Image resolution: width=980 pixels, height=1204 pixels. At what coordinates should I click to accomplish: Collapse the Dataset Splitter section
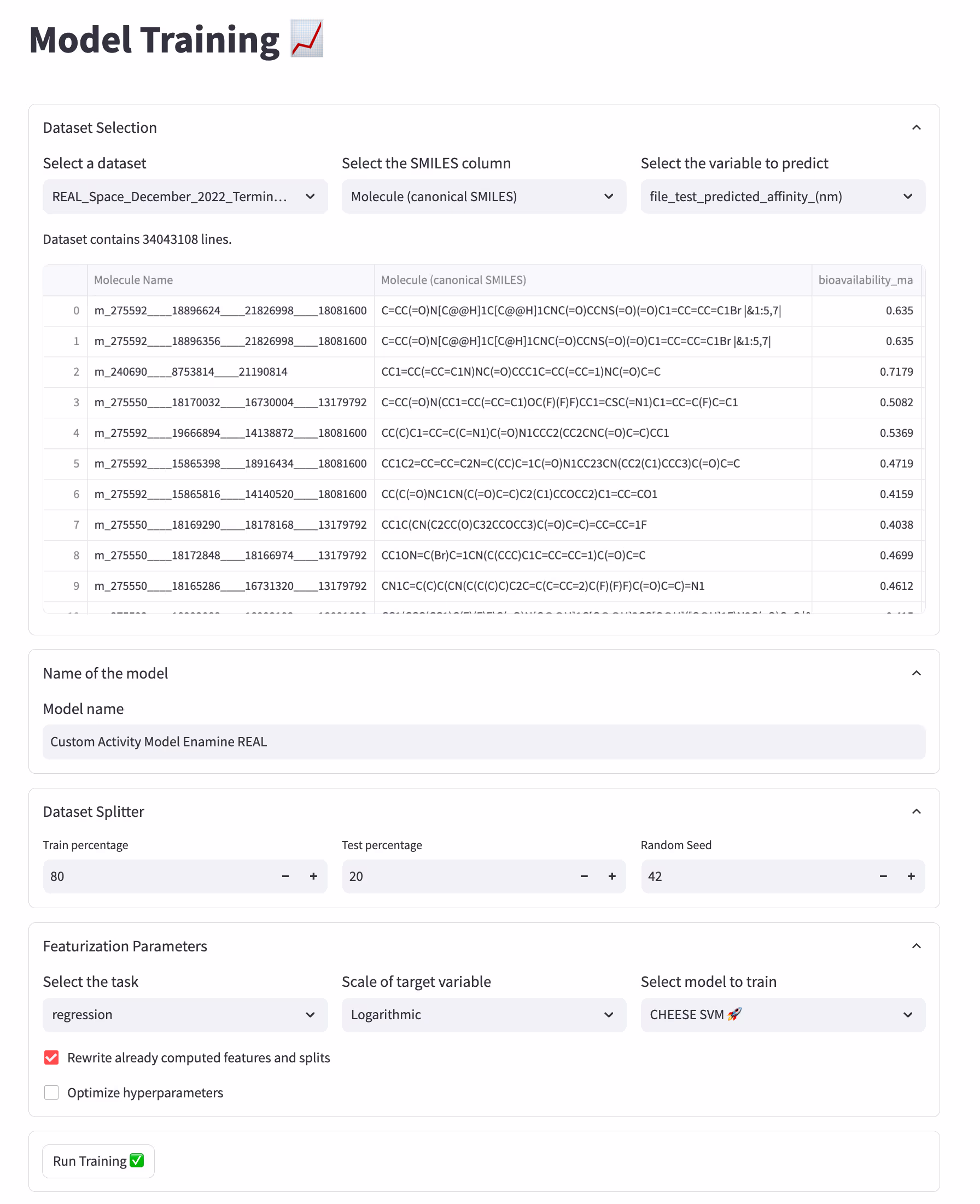[916, 811]
